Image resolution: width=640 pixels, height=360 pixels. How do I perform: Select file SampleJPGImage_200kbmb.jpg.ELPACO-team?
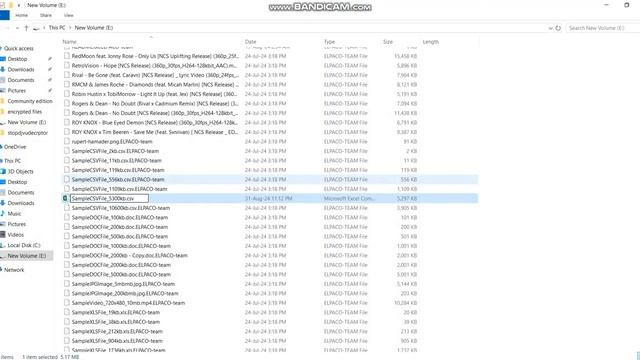(x=125, y=293)
